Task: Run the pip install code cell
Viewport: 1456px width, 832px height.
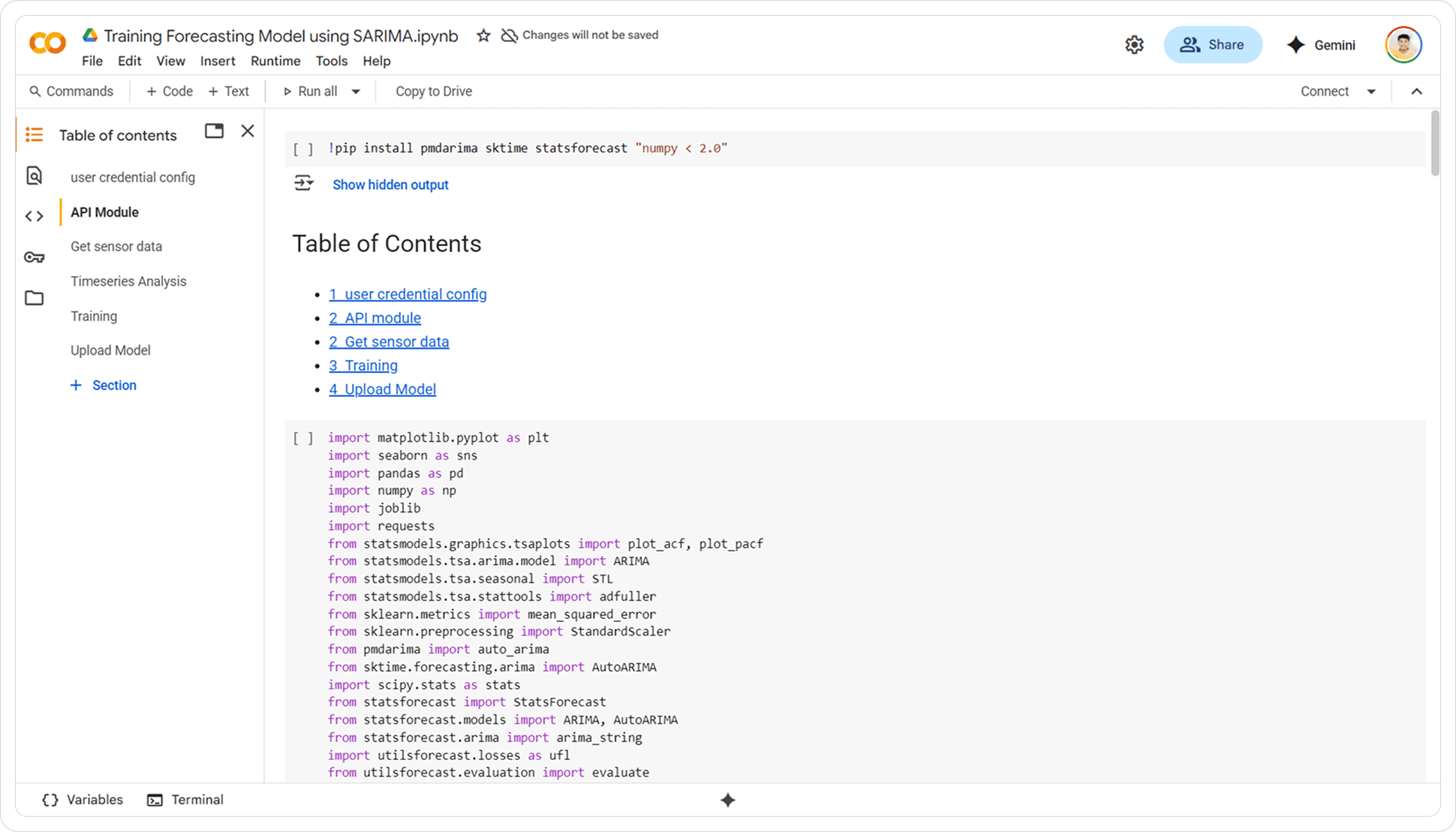Action: [x=303, y=149]
